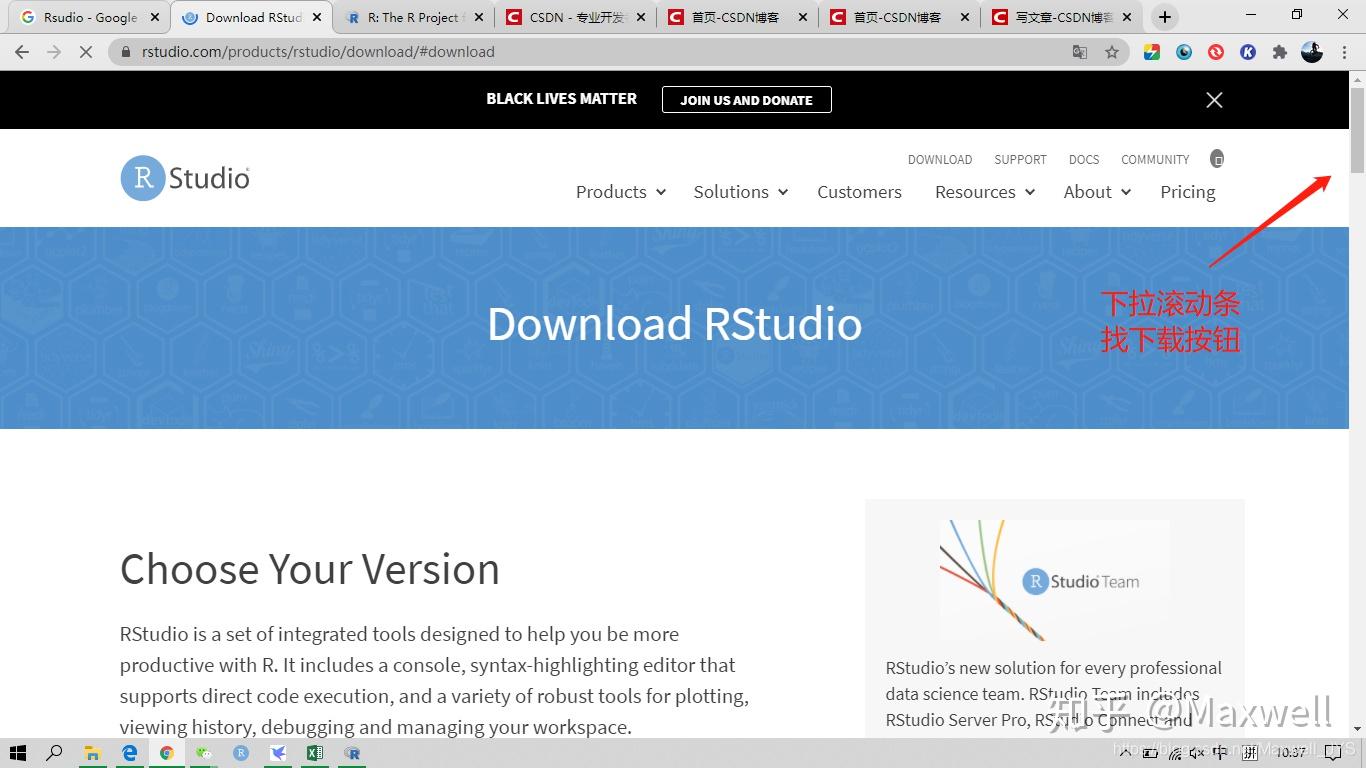The width and height of the screenshot is (1366, 768).
Task: Click the Chrome profile avatar icon
Action: pos(1311,51)
